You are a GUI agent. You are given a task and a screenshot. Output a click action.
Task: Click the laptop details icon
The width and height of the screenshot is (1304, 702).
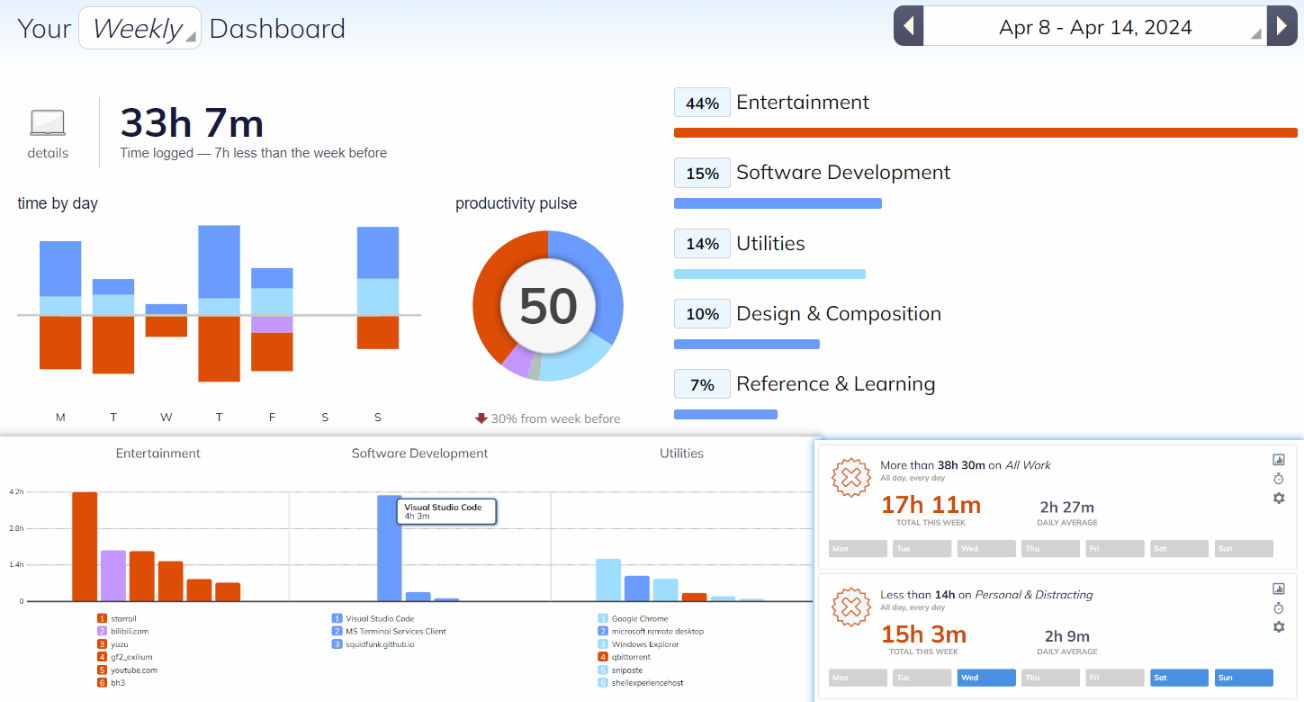pyautogui.click(x=47, y=123)
